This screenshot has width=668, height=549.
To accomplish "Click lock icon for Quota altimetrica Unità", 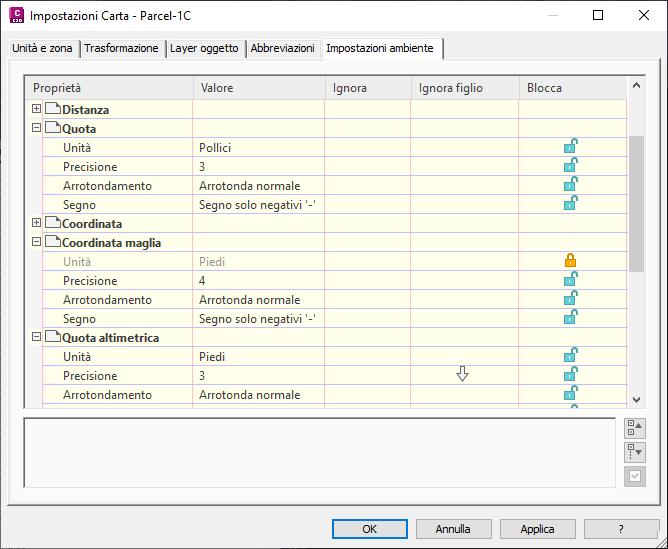I will pyautogui.click(x=571, y=356).
